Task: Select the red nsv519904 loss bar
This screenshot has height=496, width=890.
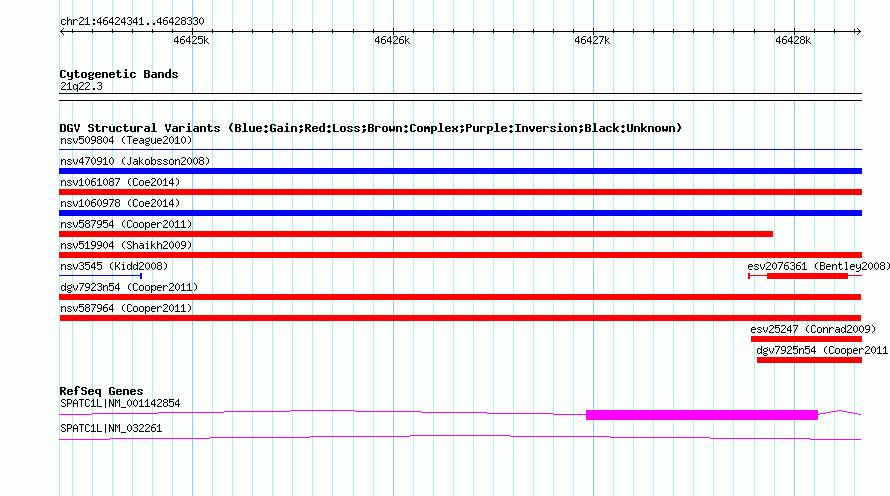Action: tap(460, 255)
